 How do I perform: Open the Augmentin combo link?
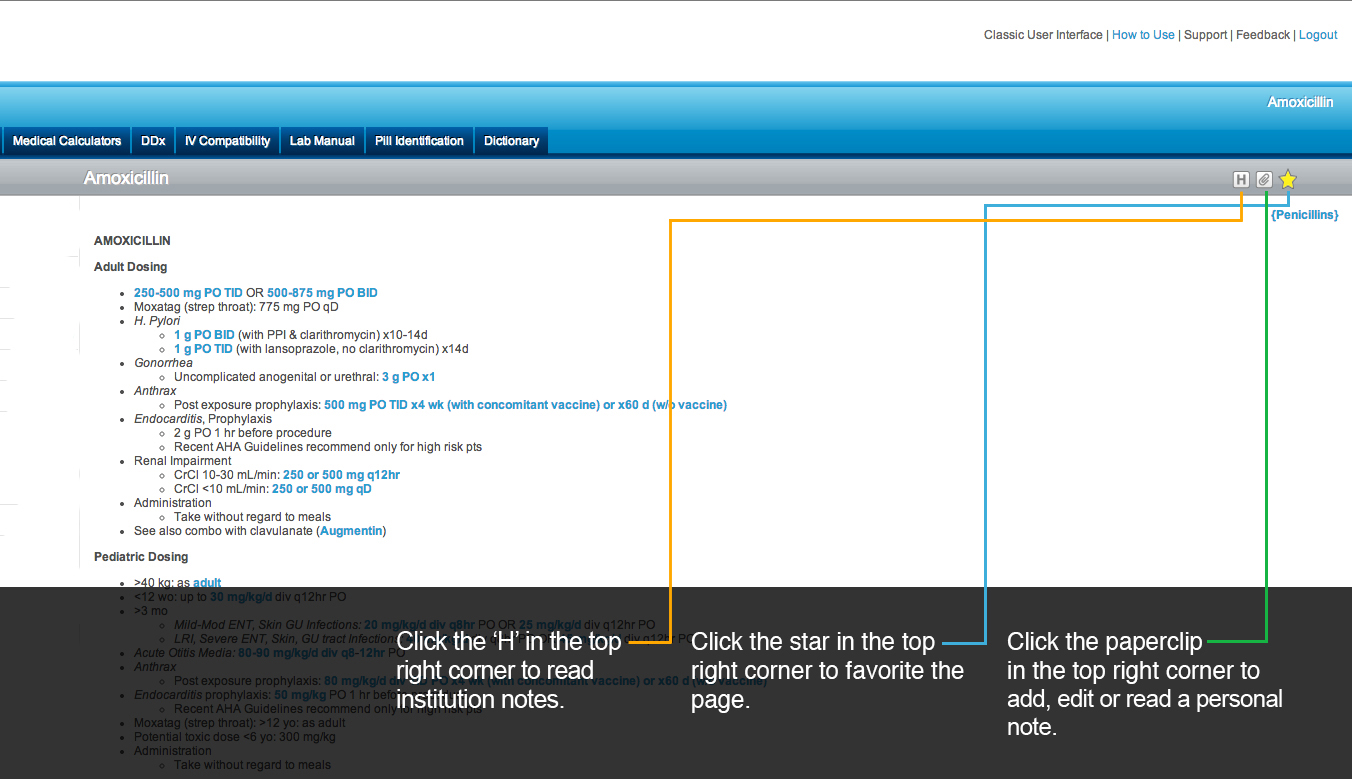(x=351, y=531)
